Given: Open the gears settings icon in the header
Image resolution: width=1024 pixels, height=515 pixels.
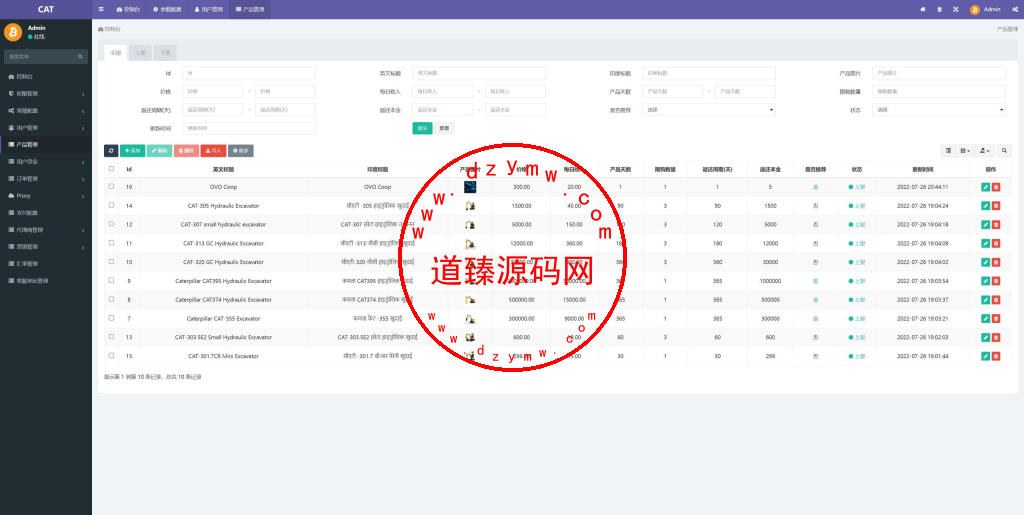Looking at the screenshot, I should pyautogui.click(x=1014, y=9).
